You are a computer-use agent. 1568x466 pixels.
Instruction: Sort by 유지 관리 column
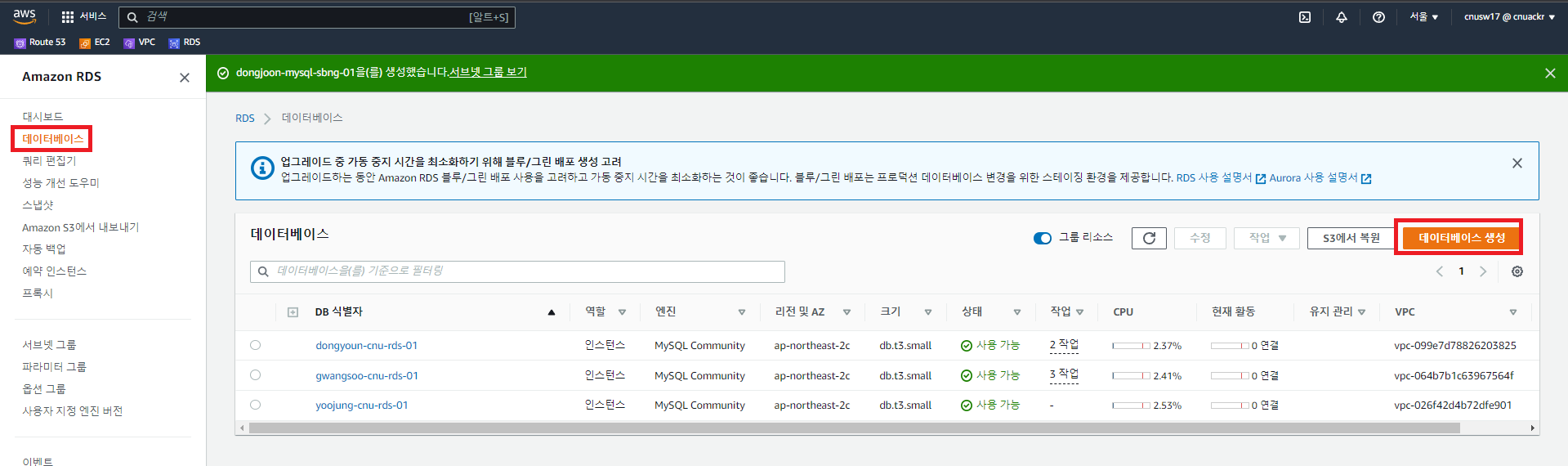point(1362,312)
